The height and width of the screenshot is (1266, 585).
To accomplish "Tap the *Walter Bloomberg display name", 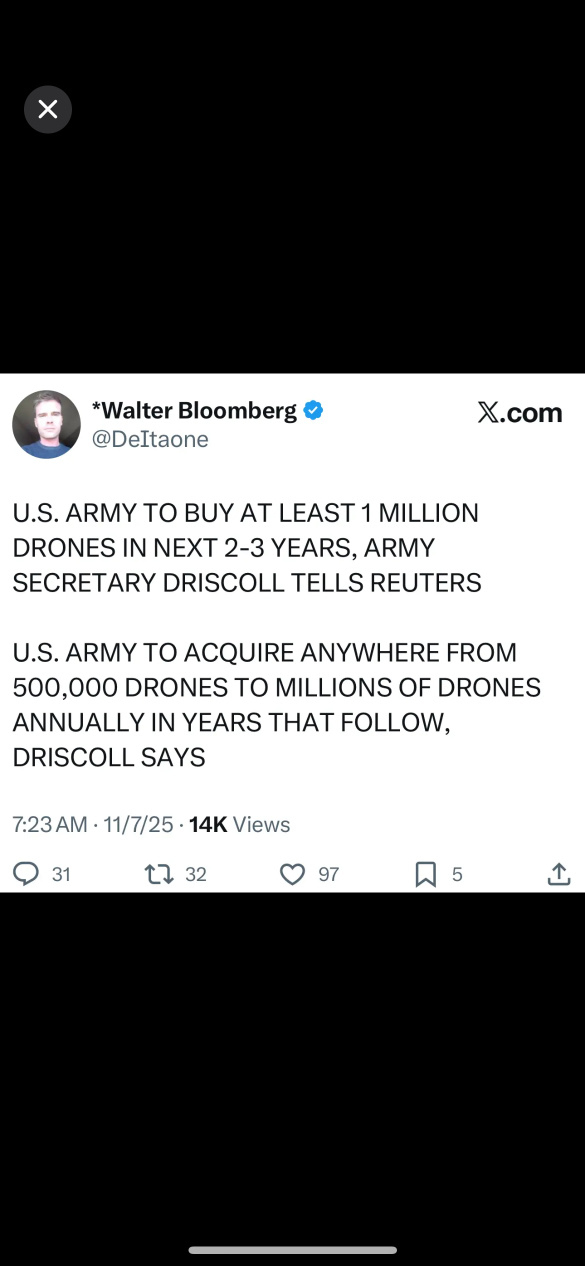I will 194,410.
